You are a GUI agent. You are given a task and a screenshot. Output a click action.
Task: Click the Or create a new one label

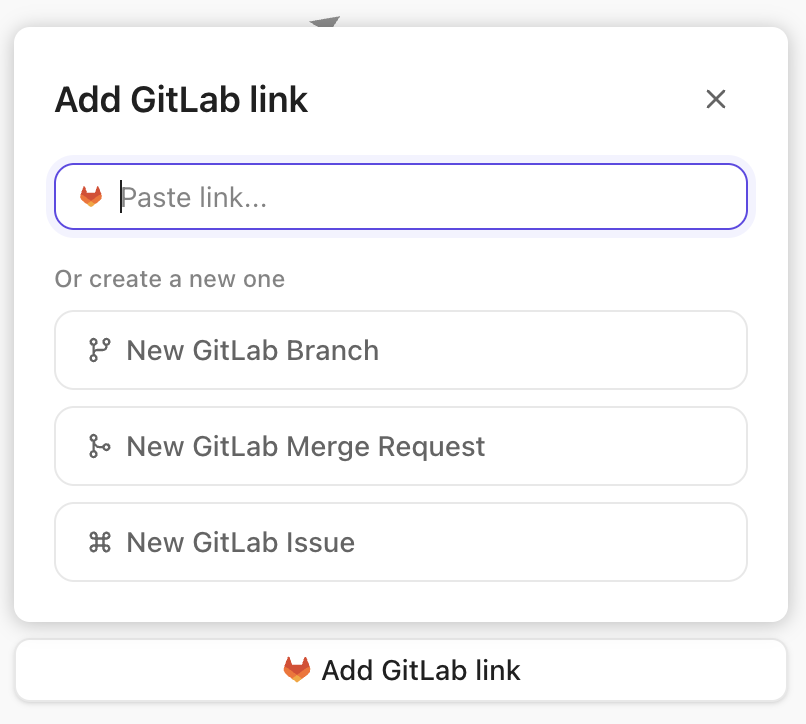coord(169,278)
